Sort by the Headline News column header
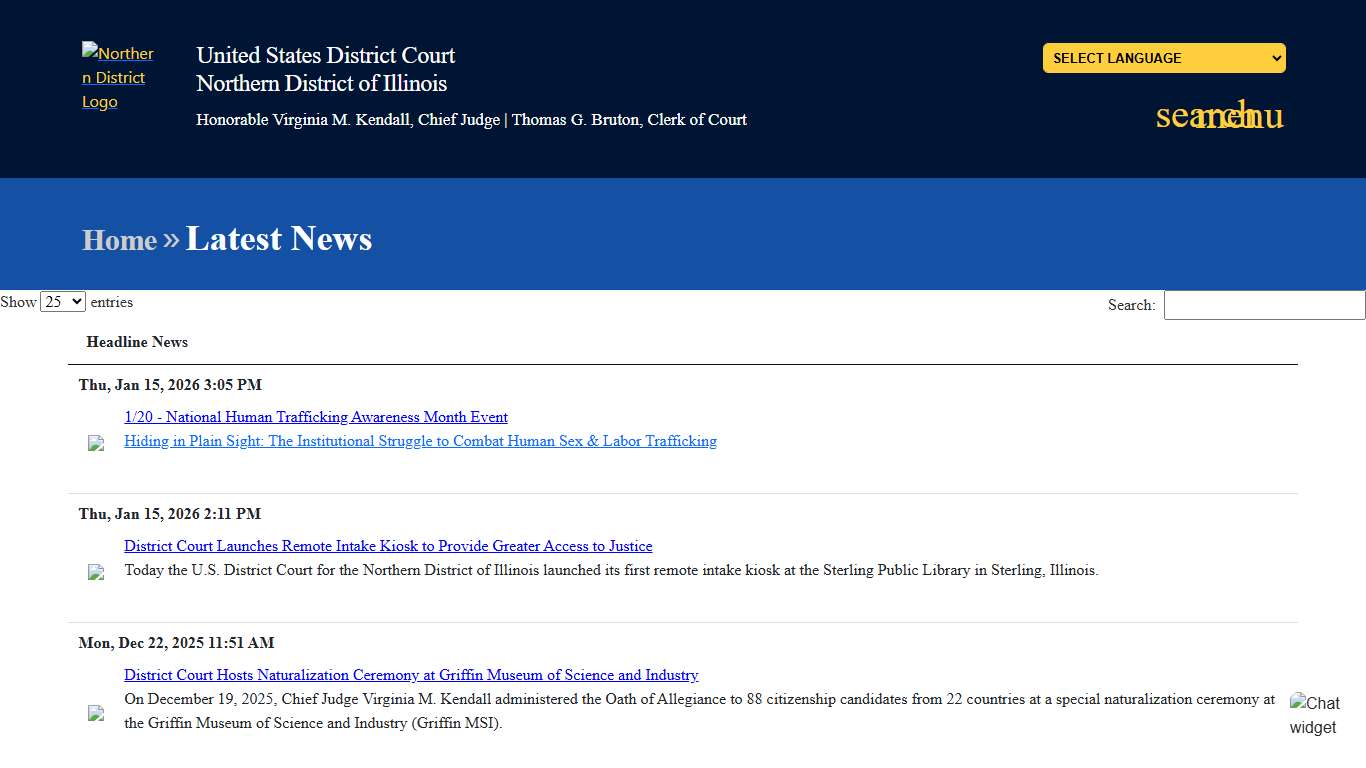 pos(137,342)
